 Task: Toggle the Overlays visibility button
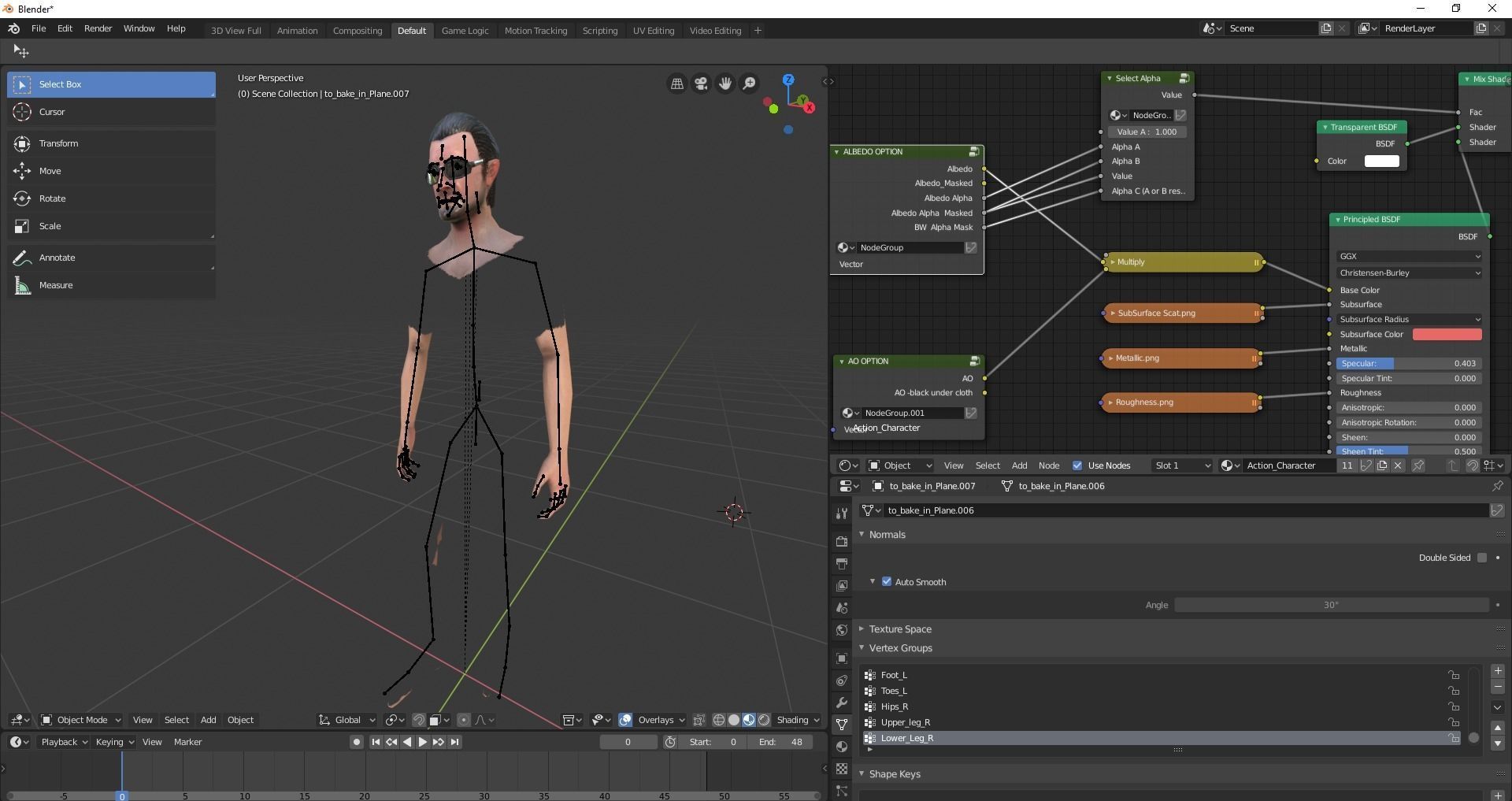point(625,720)
